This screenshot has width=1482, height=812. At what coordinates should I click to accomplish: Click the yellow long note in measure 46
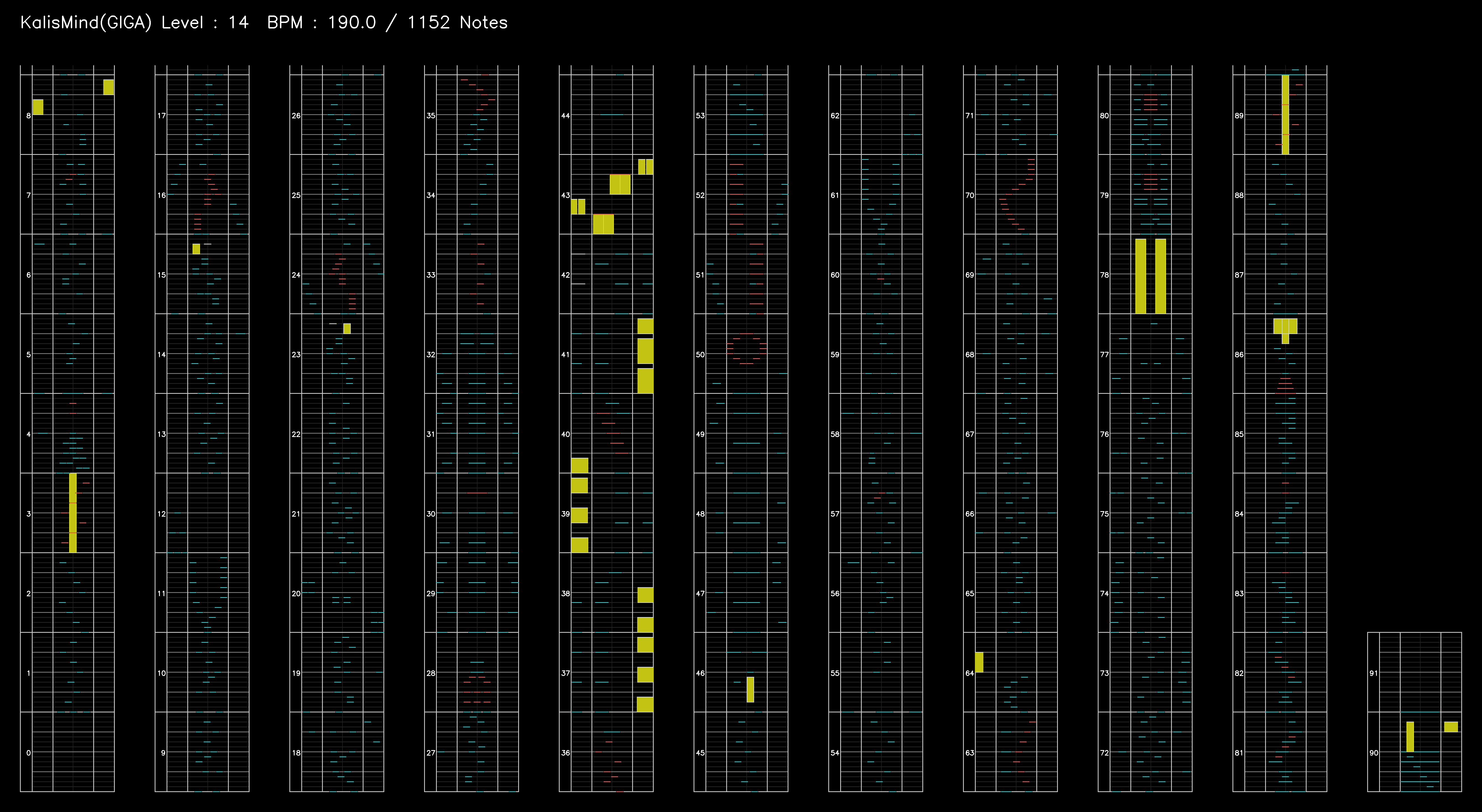[x=750, y=689]
